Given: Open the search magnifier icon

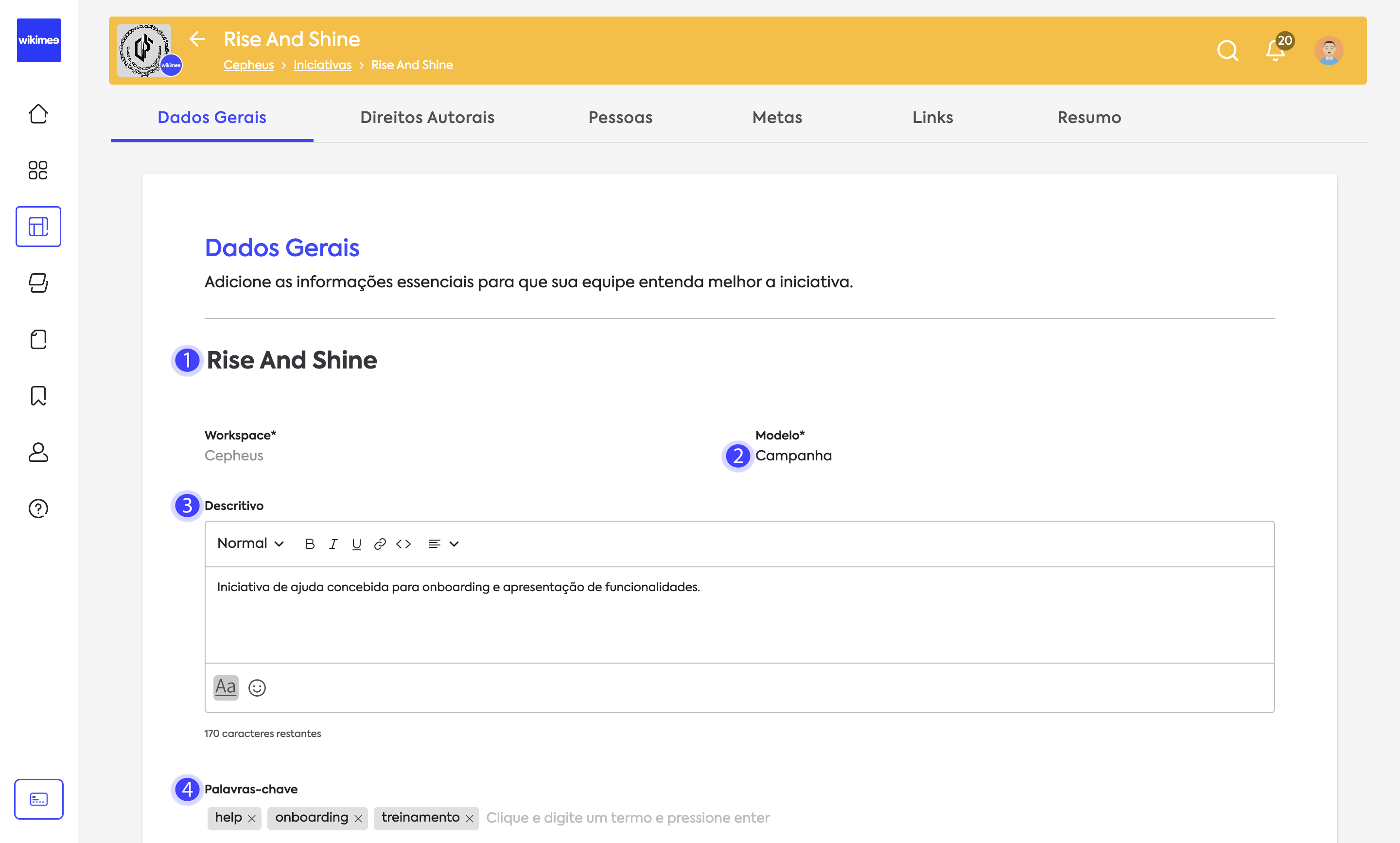Looking at the screenshot, I should 1227,51.
